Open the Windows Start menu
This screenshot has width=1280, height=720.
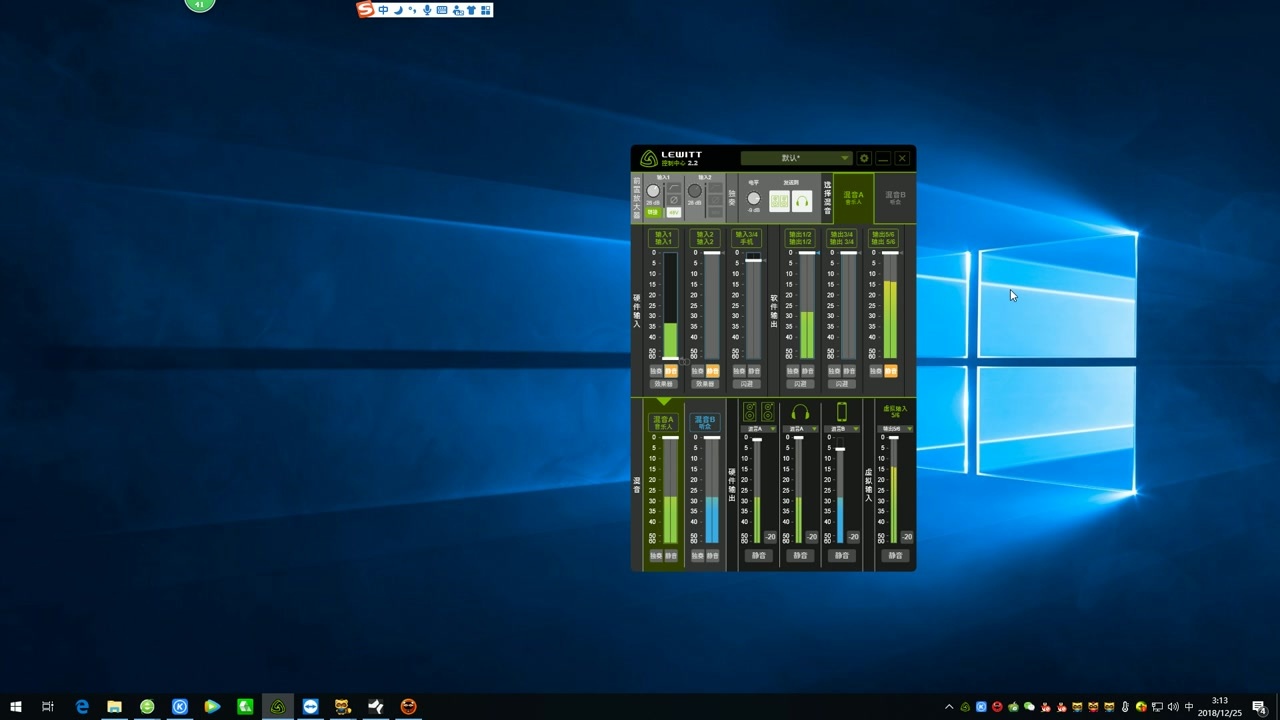pos(15,706)
